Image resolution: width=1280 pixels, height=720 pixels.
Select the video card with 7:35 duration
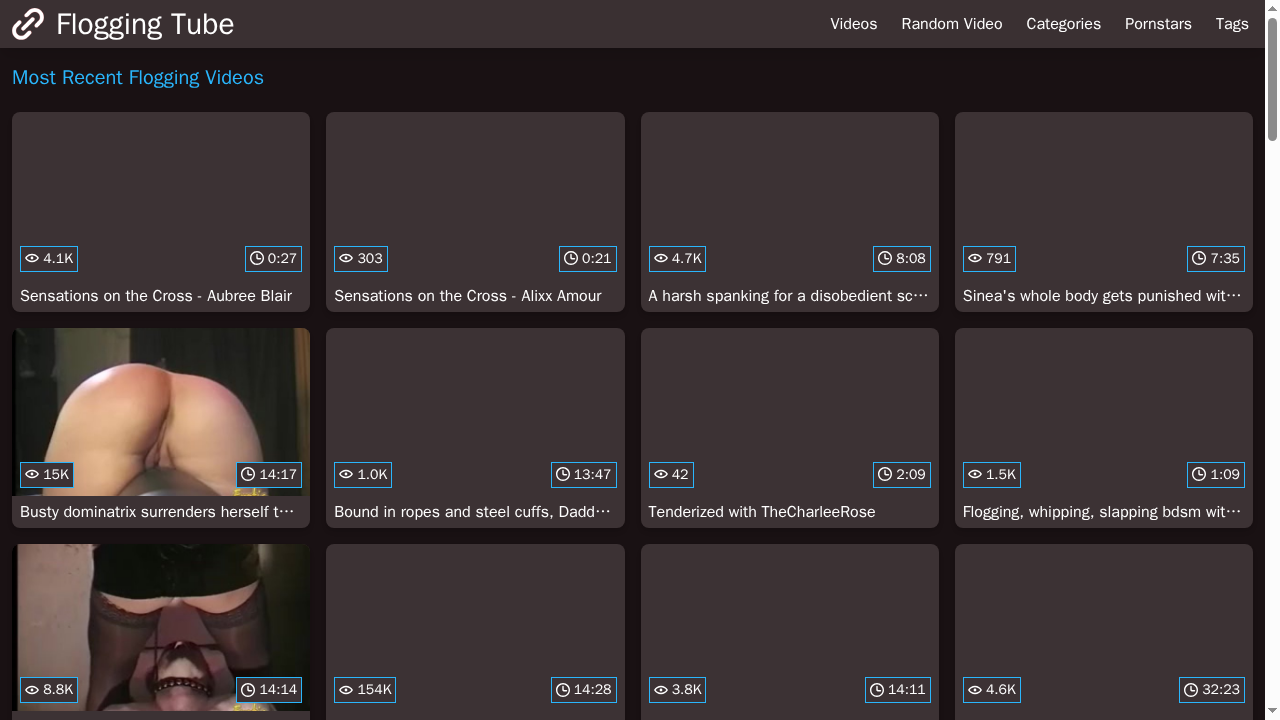[1103, 190]
